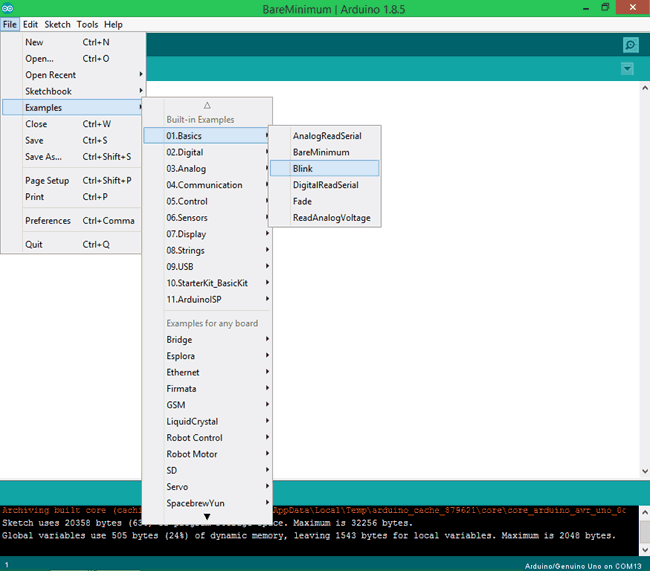
Task: Open the Help menu
Action: point(113,24)
